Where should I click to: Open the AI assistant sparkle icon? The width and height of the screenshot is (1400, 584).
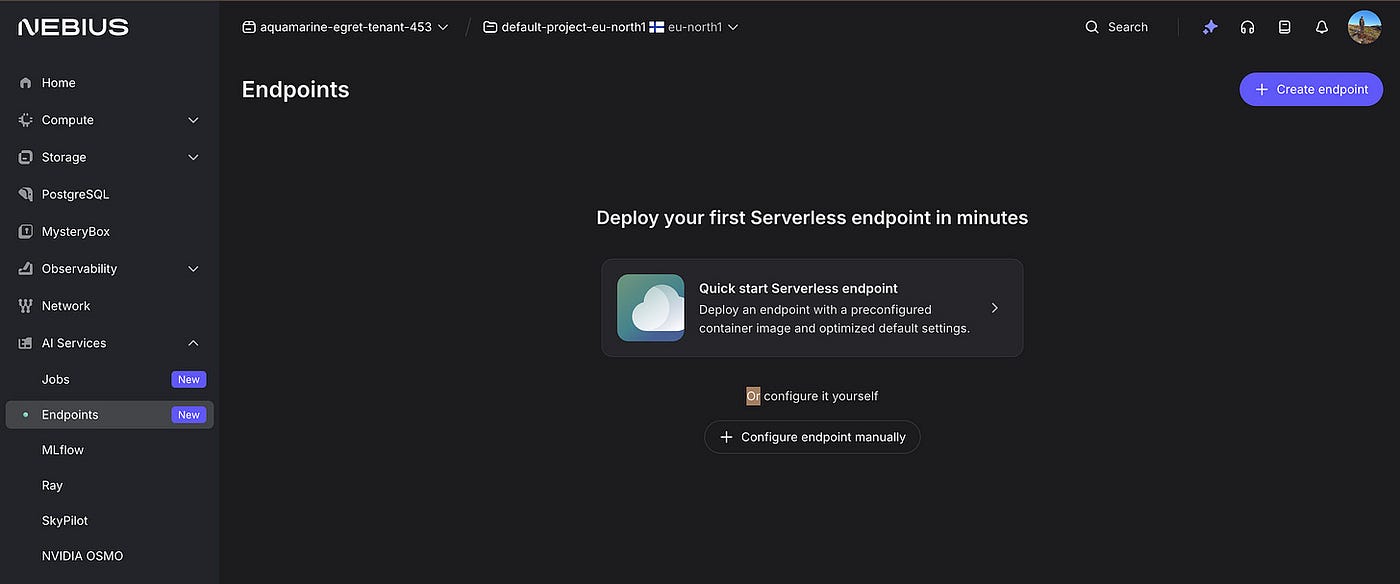[x=1210, y=27]
